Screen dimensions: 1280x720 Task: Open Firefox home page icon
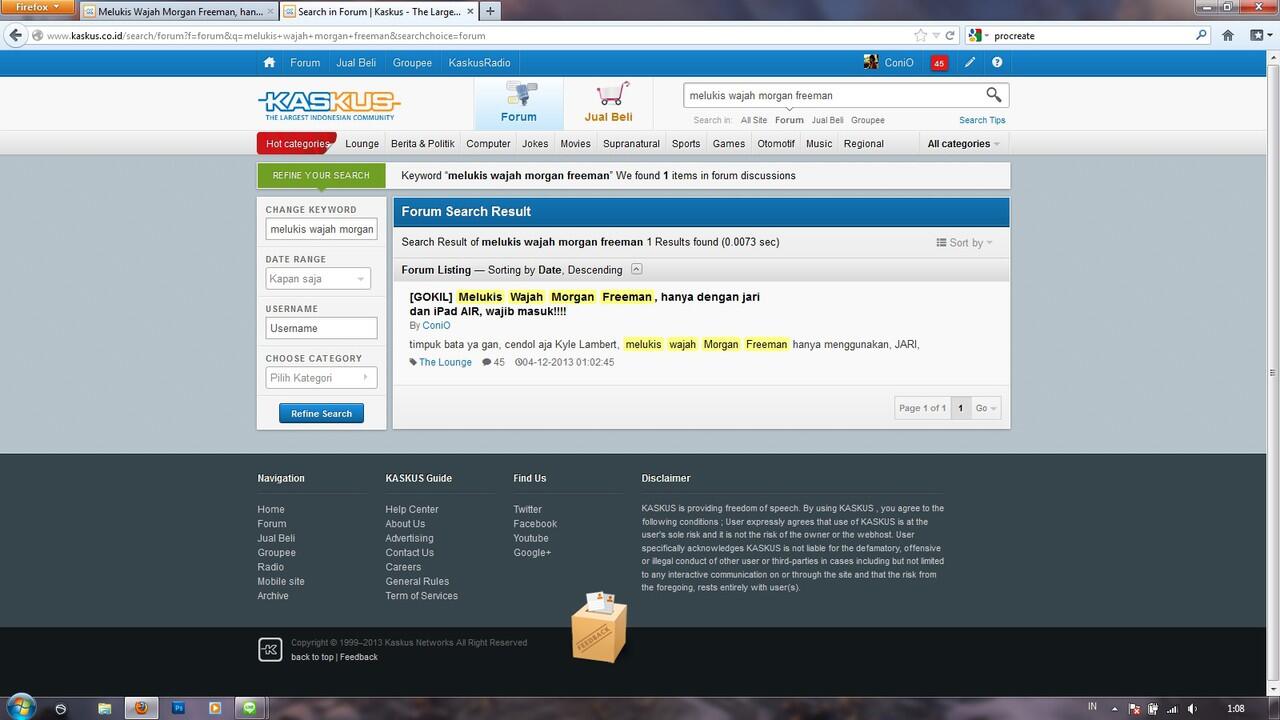[x=1228, y=35]
